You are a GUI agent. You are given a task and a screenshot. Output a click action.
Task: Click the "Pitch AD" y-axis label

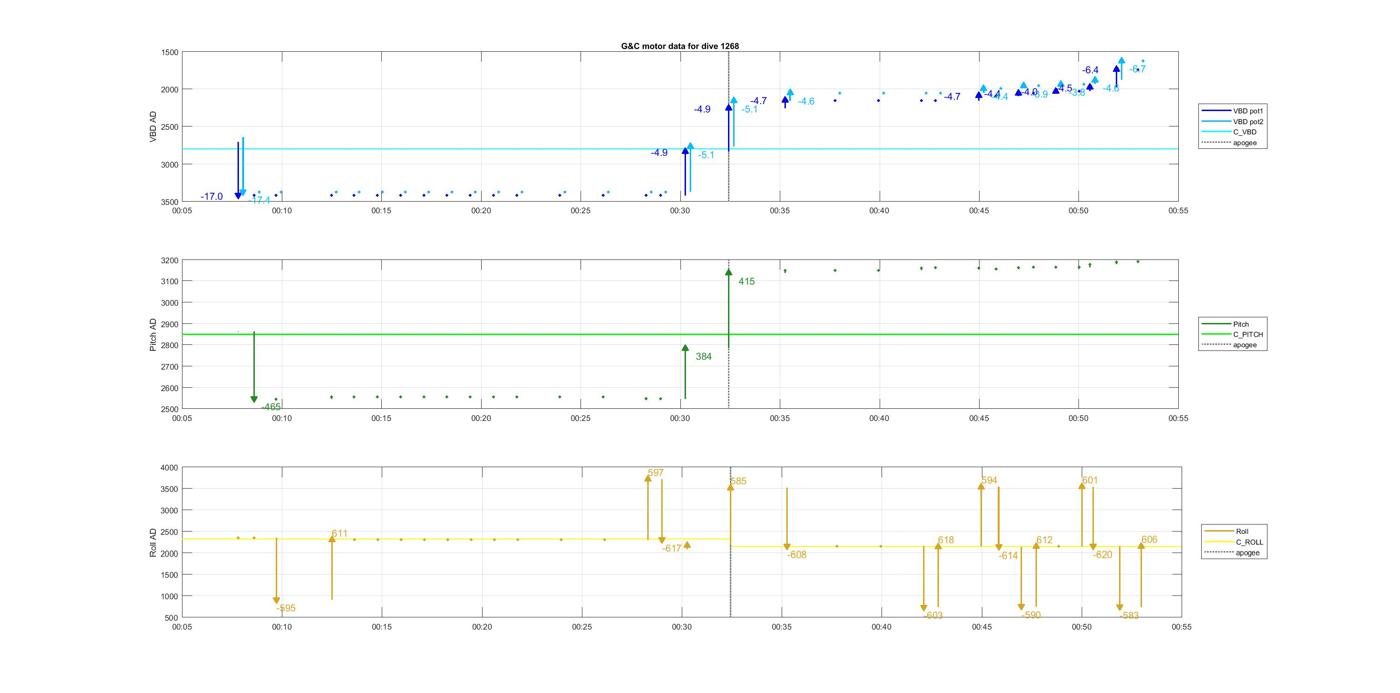pos(153,334)
